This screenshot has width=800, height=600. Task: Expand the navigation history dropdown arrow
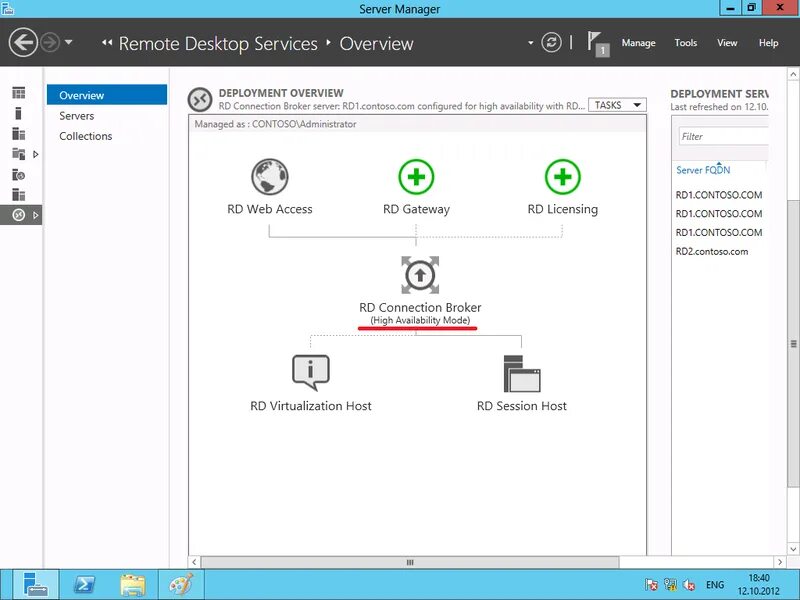point(69,42)
